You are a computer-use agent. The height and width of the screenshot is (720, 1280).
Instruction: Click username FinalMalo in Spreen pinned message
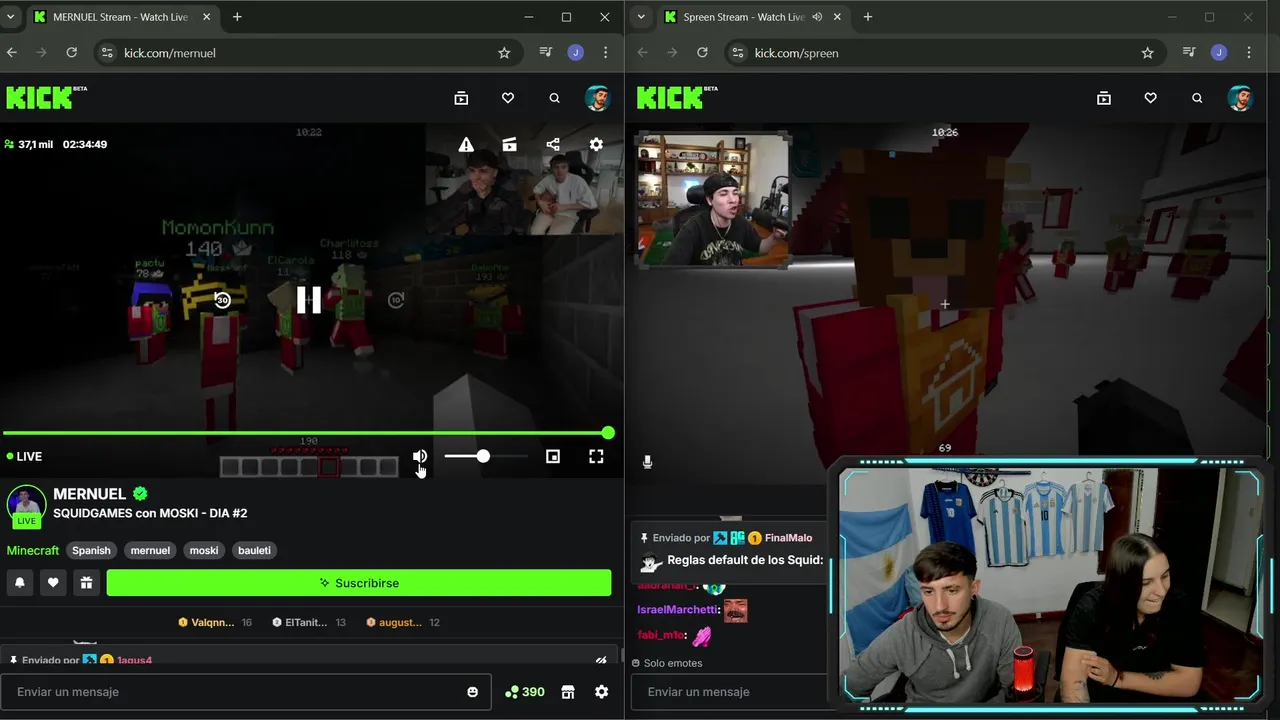pyautogui.click(x=788, y=538)
